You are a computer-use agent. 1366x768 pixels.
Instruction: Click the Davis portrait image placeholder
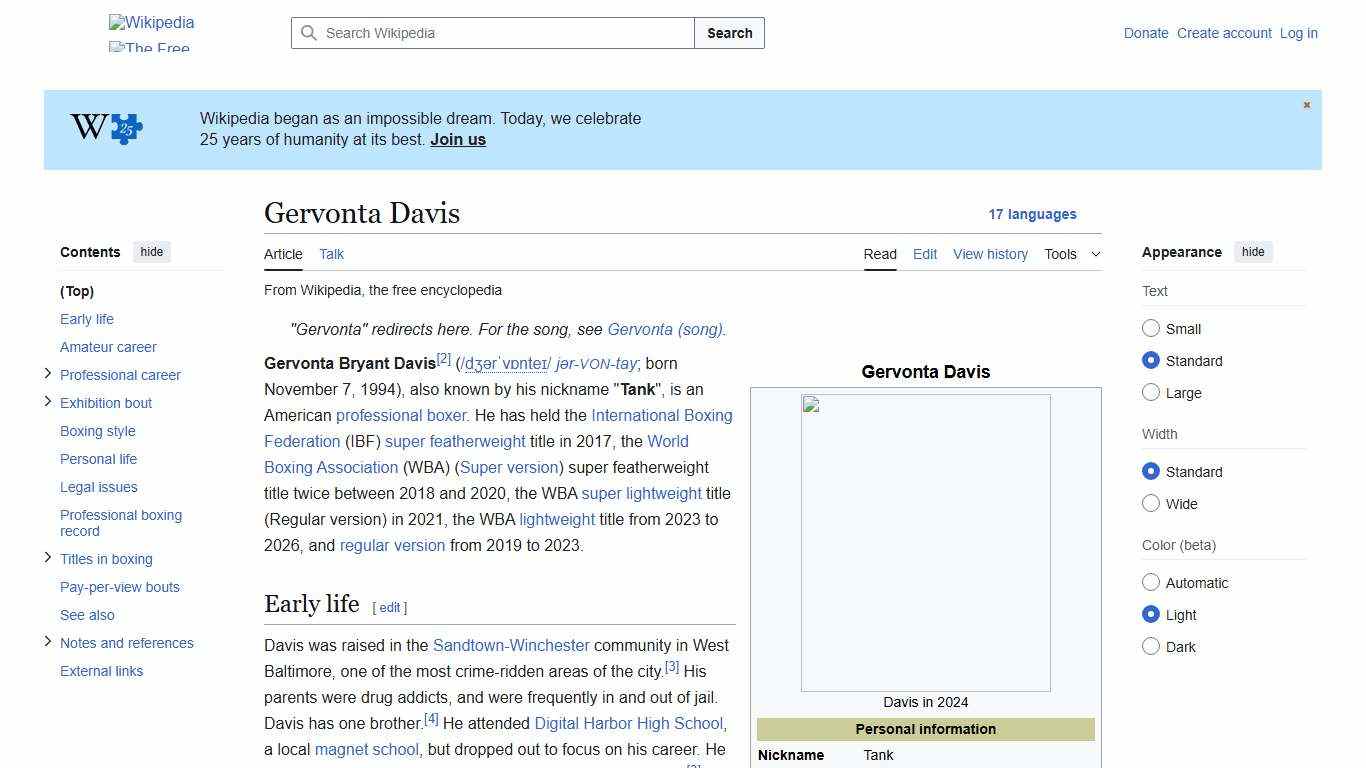pyautogui.click(x=925, y=543)
